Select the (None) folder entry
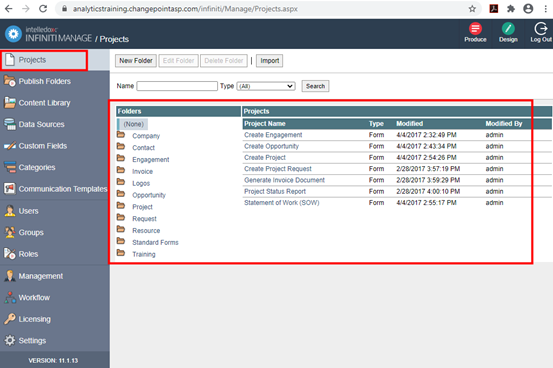The height and width of the screenshot is (368, 553). pos(133,124)
